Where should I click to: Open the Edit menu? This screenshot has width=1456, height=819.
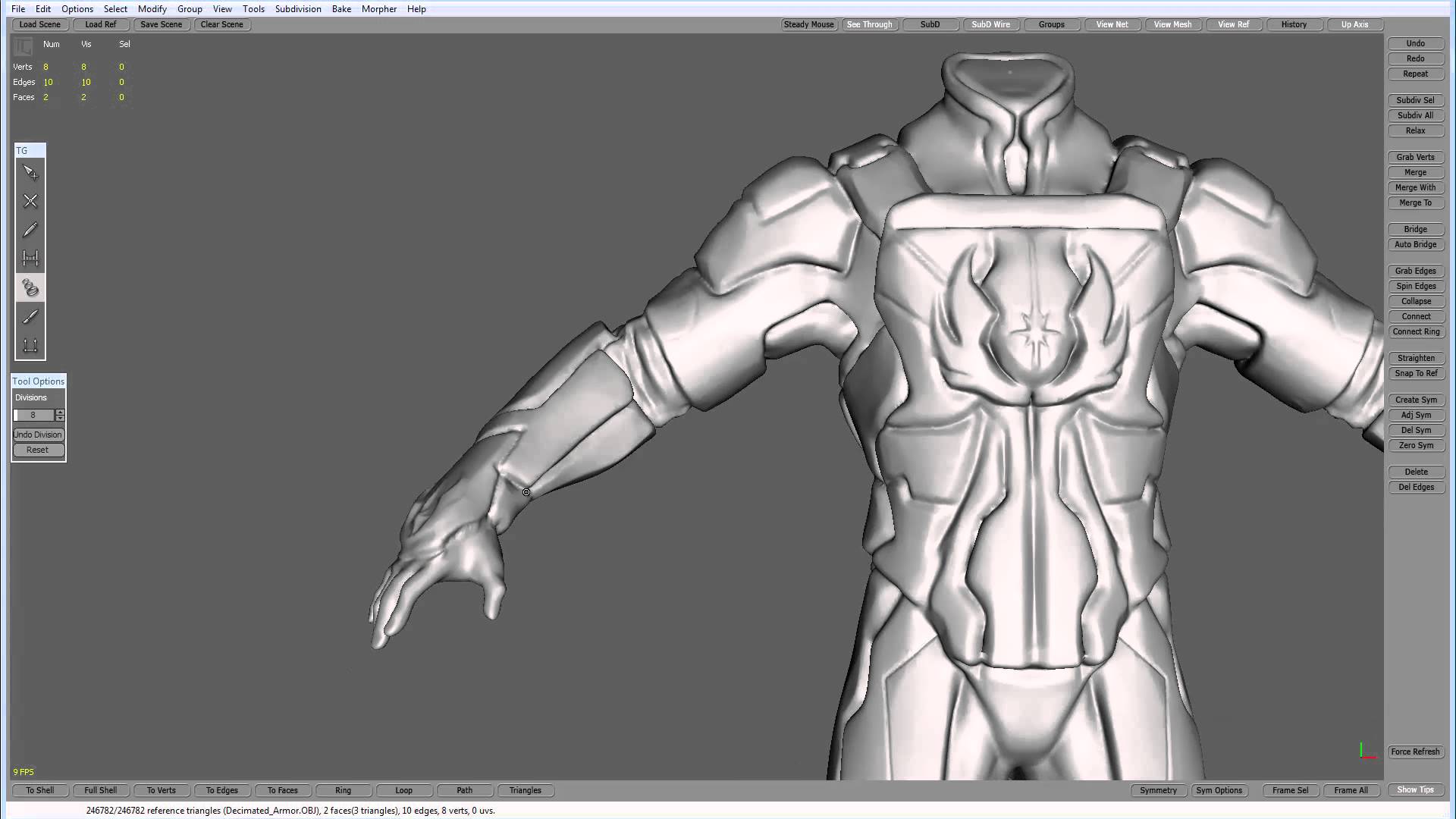coord(43,9)
